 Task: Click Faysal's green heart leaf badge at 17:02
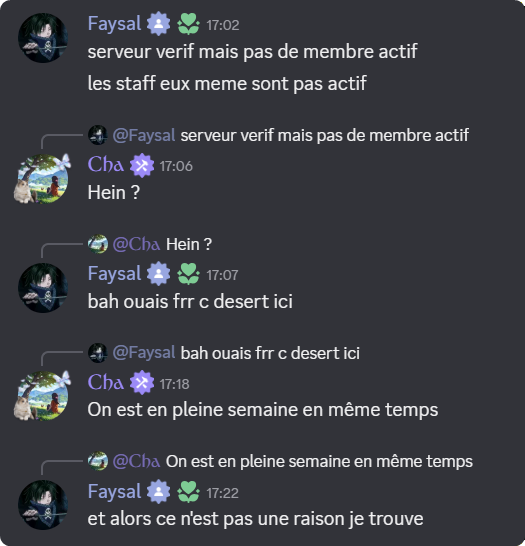point(188,24)
